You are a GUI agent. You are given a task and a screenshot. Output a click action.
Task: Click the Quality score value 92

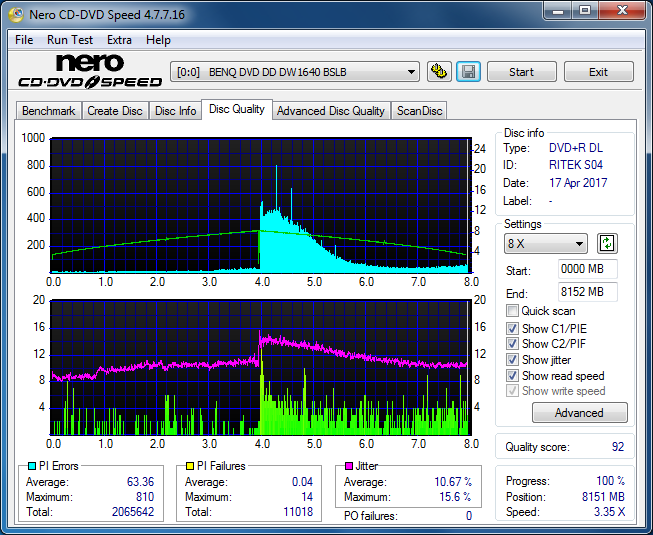(x=618, y=447)
